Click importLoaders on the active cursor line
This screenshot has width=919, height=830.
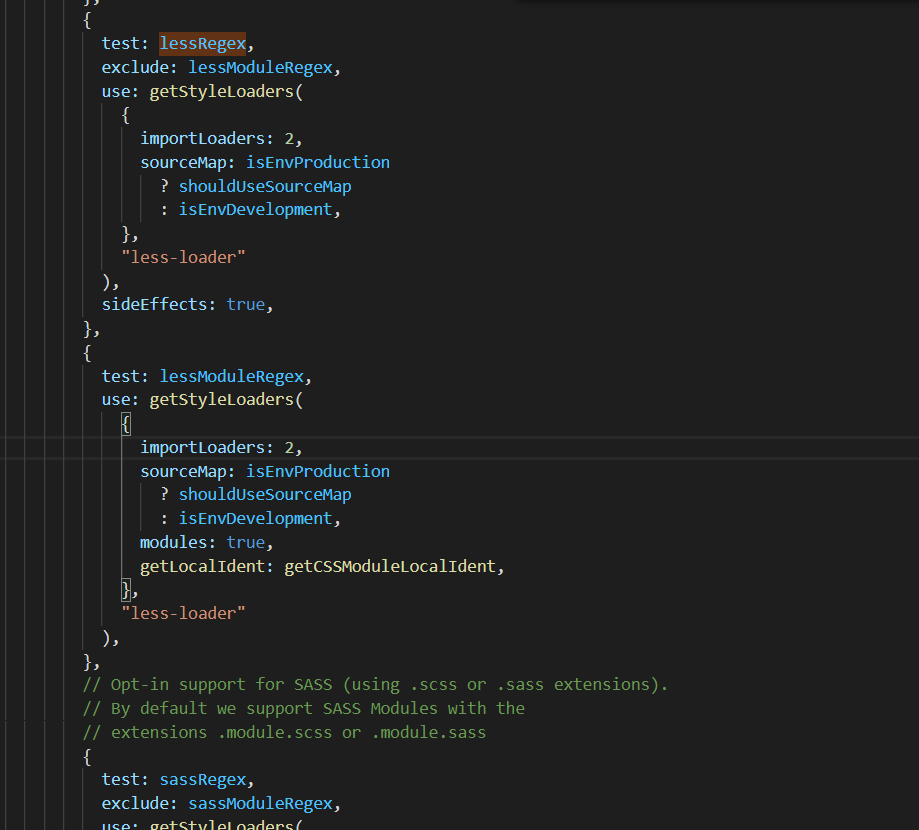pyautogui.click(x=202, y=448)
